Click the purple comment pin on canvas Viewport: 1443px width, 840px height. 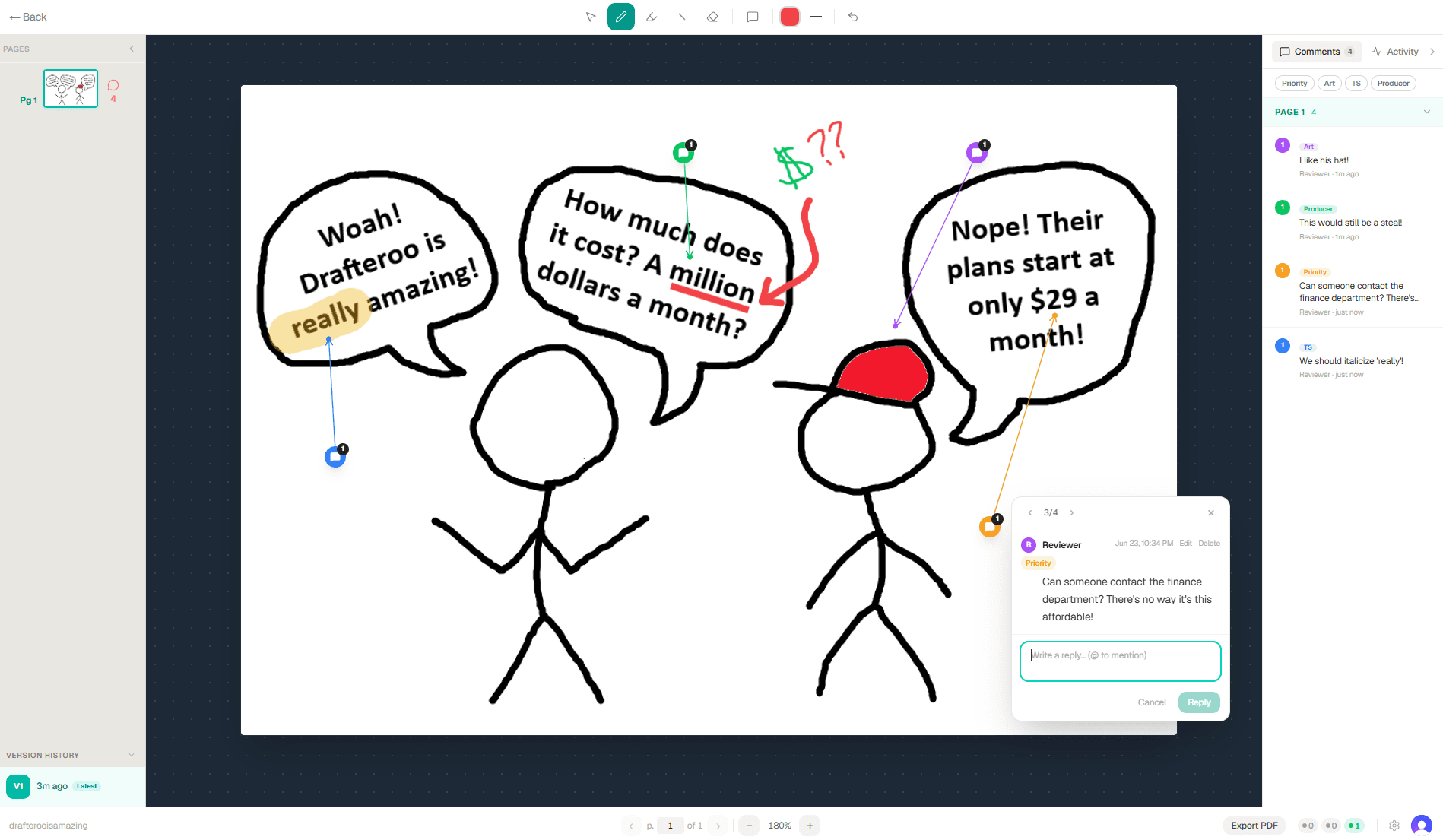click(977, 154)
